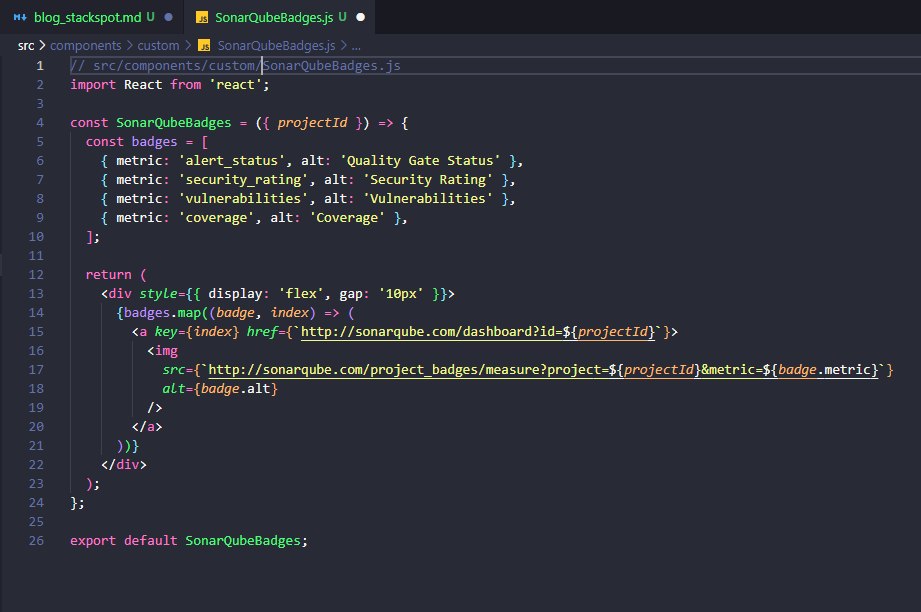Click the 'badges' variable name on line 5
This screenshot has width=921, height=612.
154,142
